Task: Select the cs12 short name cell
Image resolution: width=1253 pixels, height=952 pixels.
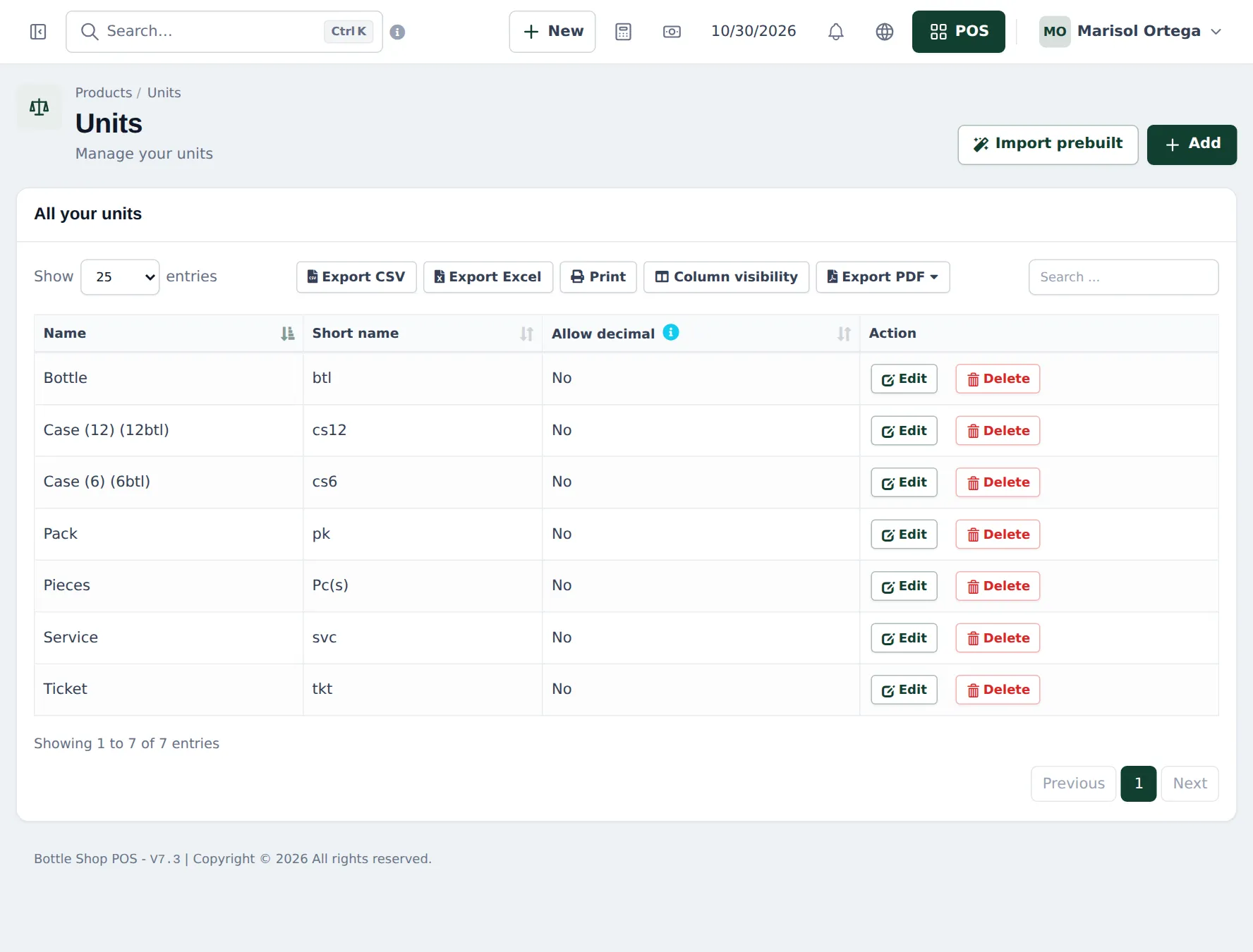Action: click(423, 430)
